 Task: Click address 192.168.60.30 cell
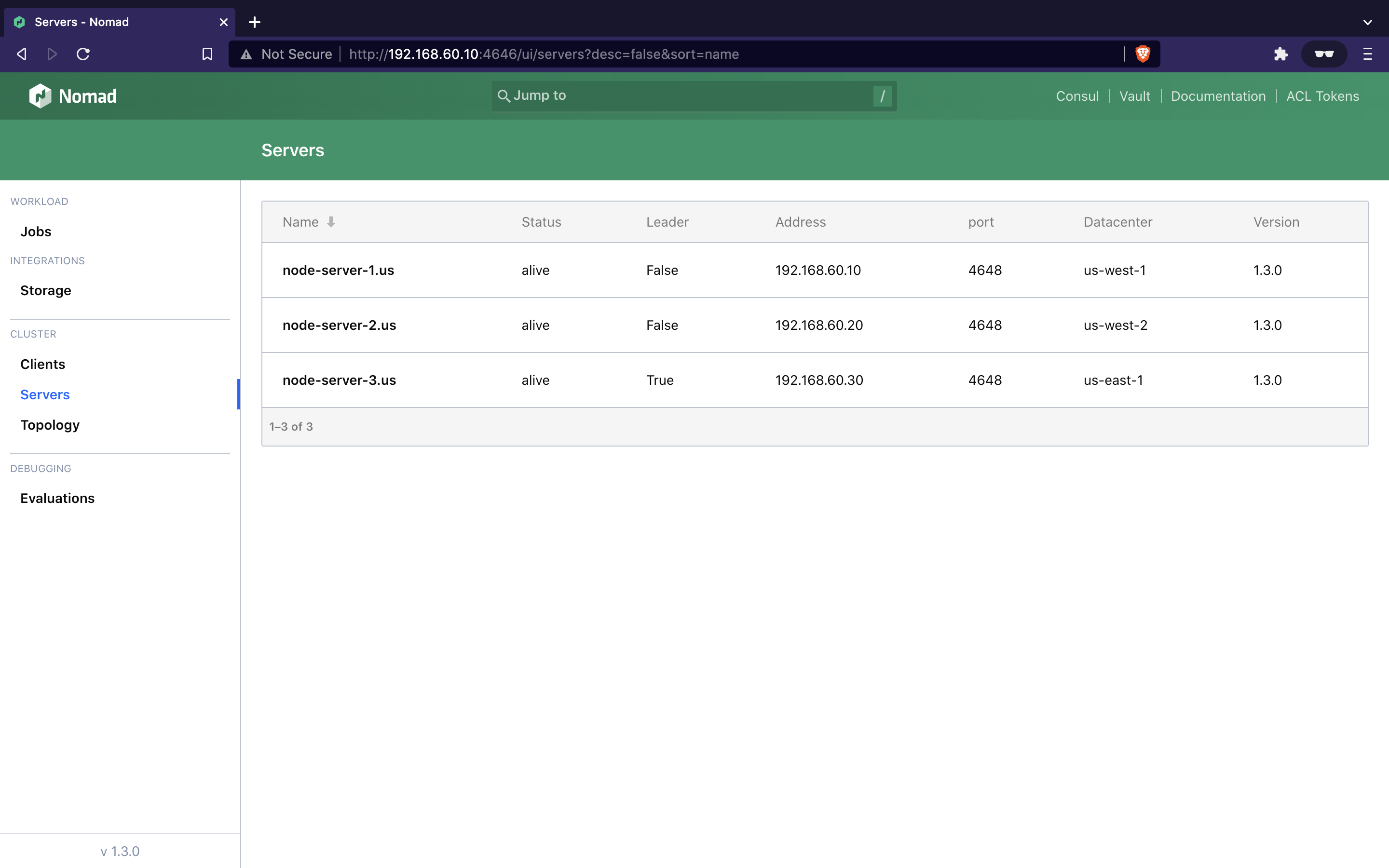click(x=819, y=380)
